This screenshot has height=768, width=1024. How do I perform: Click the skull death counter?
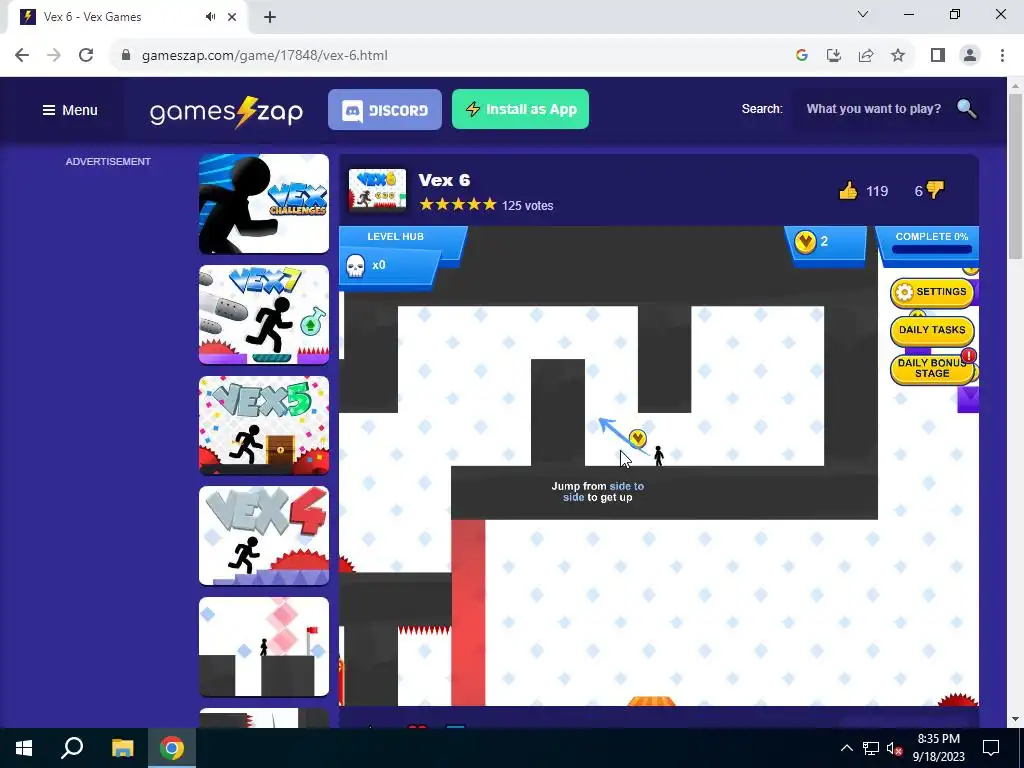pyautogui.click(x=388, y=266)
